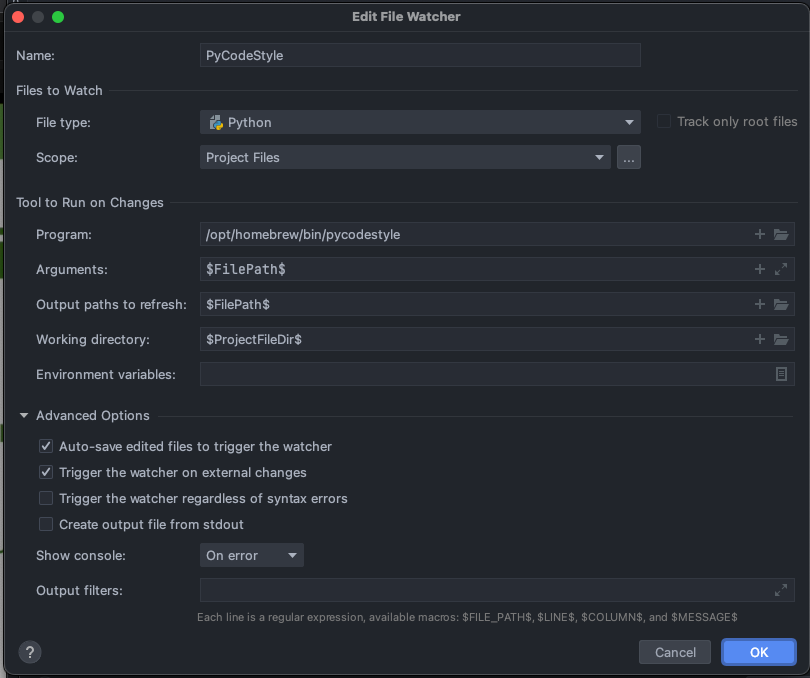
Task: Disable auto-save edited files to trigger watcher
Action: click(x=46, y=447)
